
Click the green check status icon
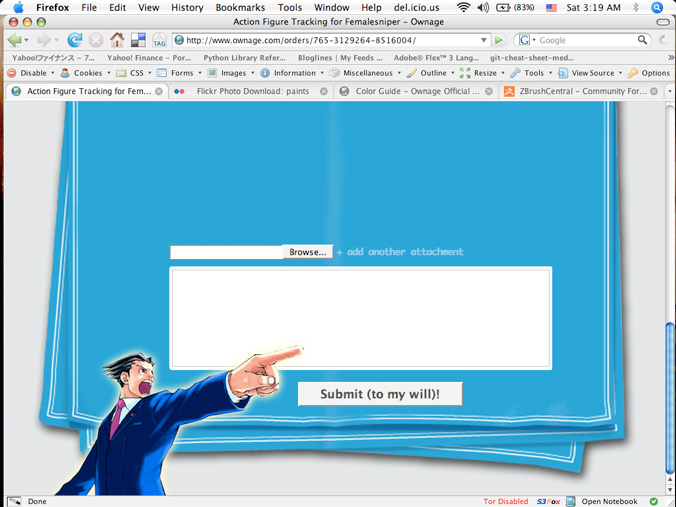click(x=654, y=501)
